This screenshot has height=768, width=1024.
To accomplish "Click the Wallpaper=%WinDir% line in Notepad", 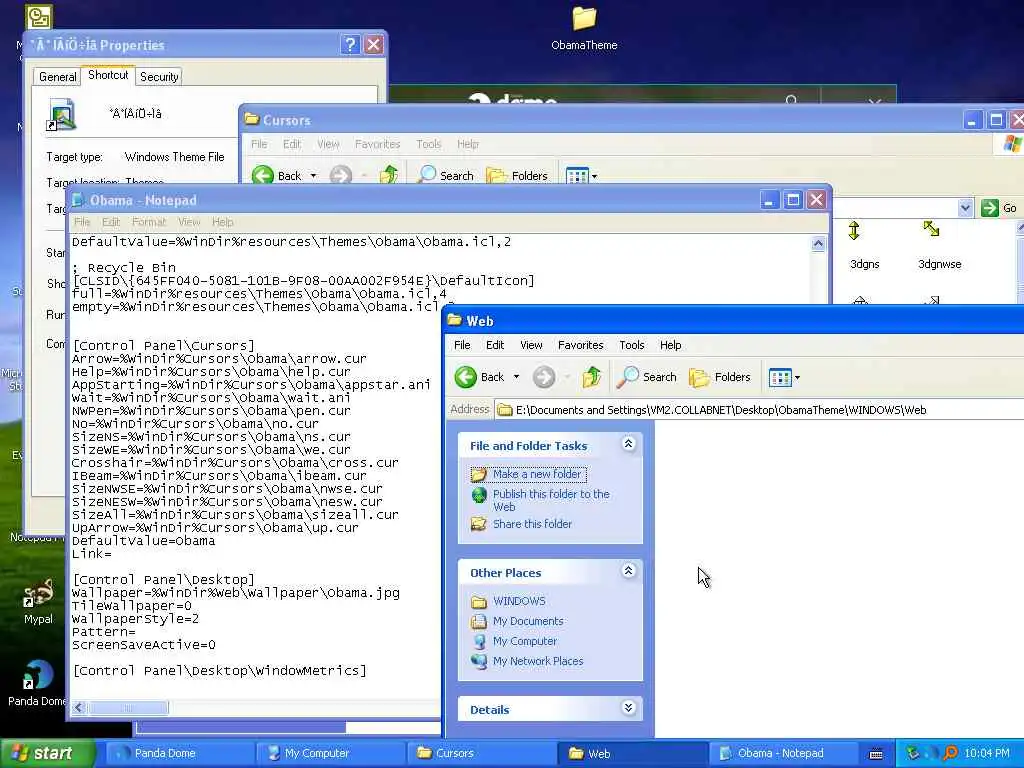I will click(236, 593).
